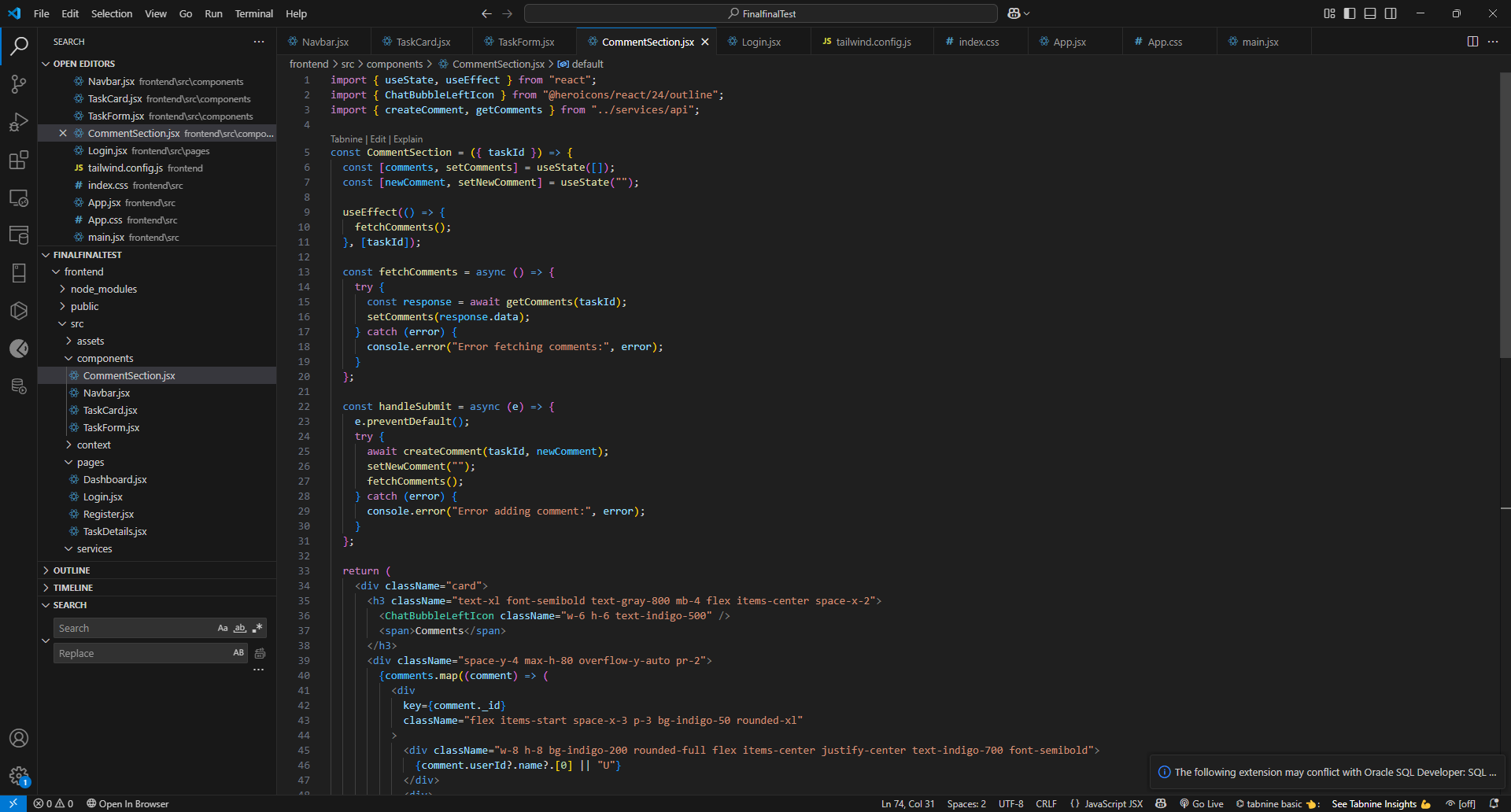Expand the node_modules folder
This screenshot has height=812, width=1511.
[x=103, y=289]
